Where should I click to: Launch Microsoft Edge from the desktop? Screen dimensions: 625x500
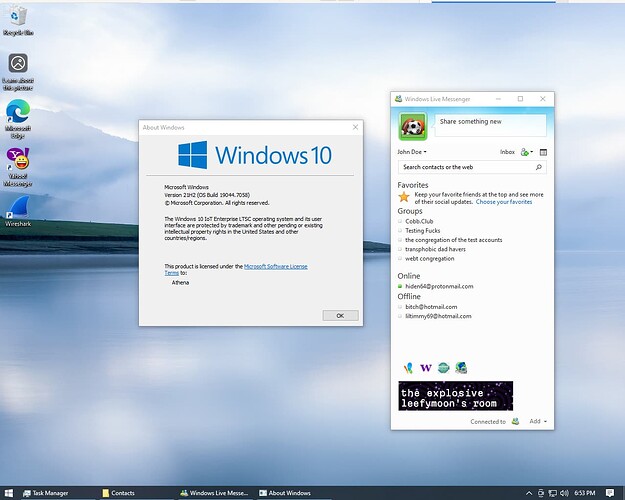(x=18, y=119)
